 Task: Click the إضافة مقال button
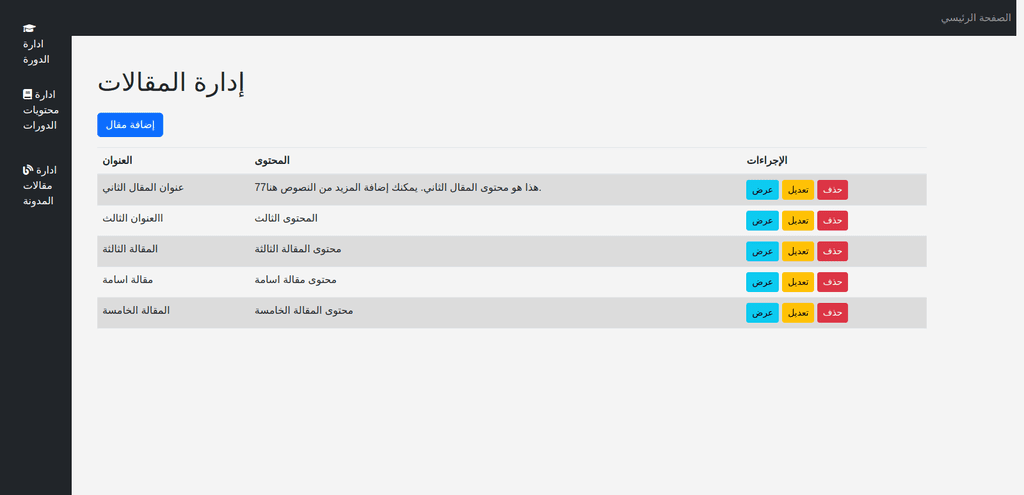130,125
